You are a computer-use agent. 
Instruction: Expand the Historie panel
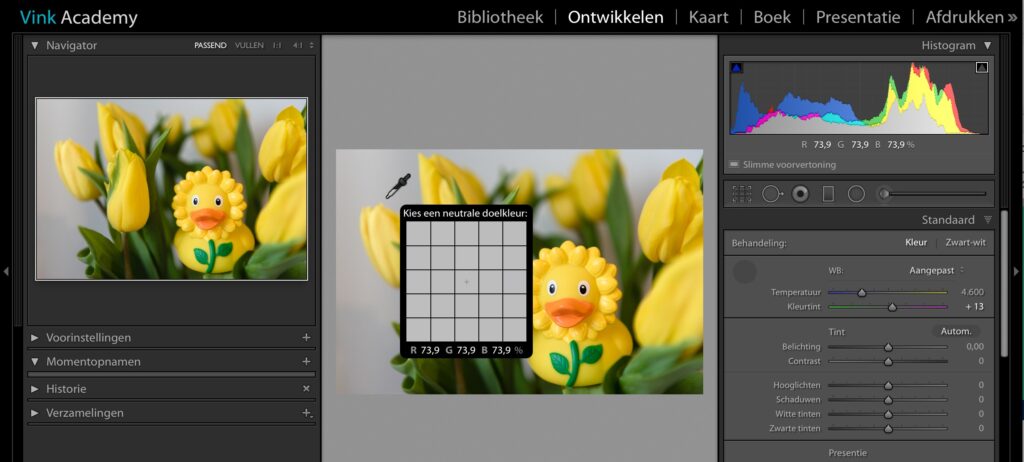[x=35, y=389]
